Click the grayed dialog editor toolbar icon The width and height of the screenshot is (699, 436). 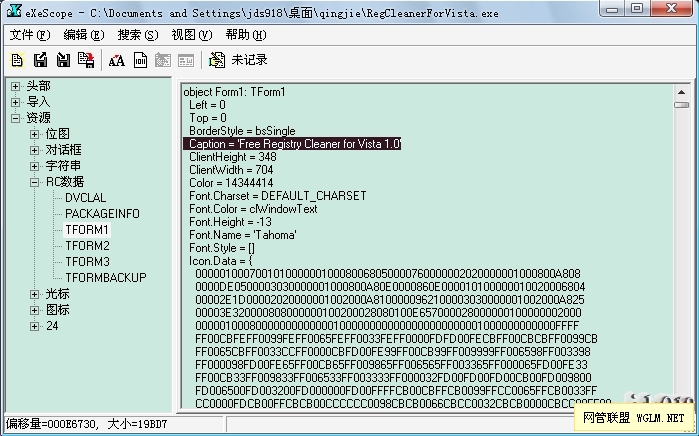[x=163, y=60]
